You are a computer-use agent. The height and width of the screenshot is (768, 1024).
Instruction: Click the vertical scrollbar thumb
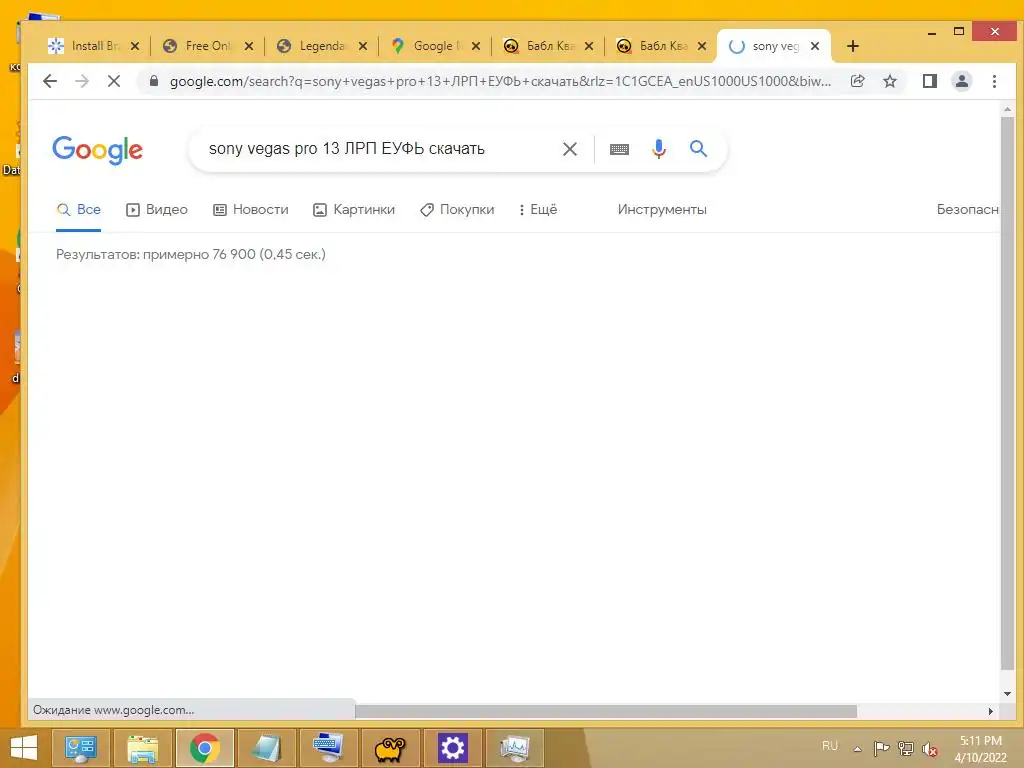point(1007,393)
